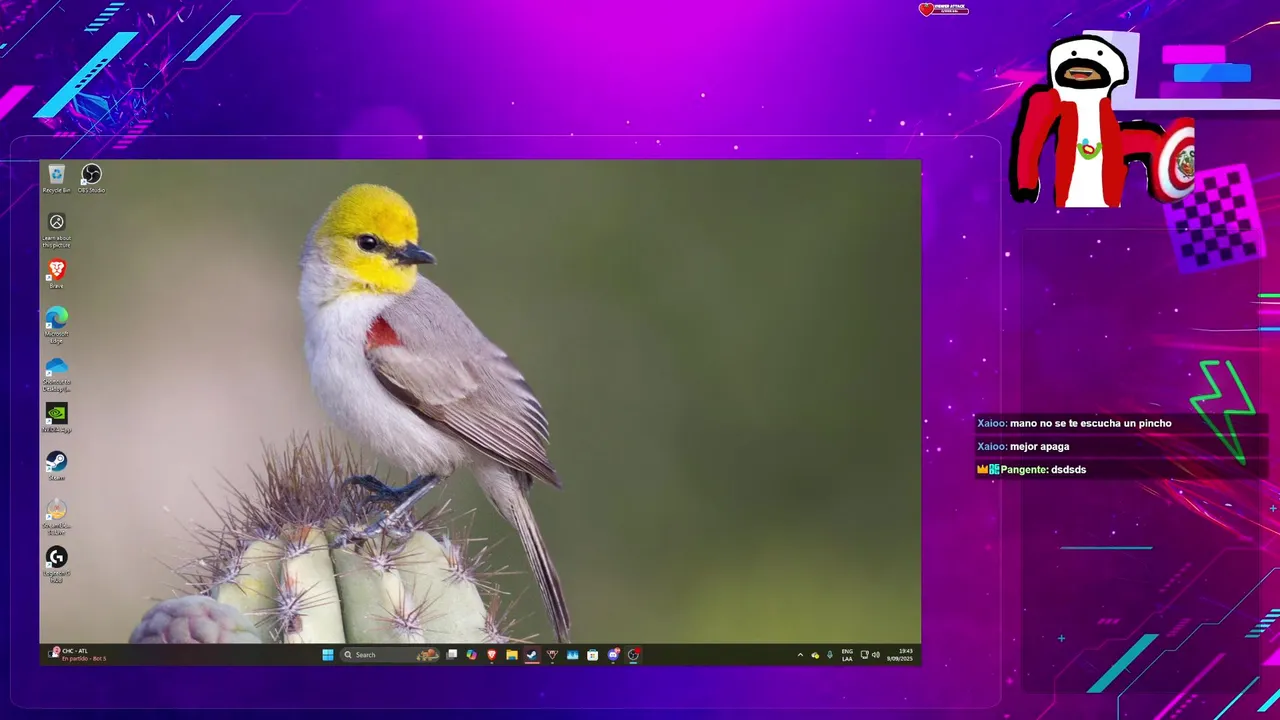The image size is (1280, 720).
Task: Switch to OBS Studio in the taskbar
Action: tap(633, 655)
